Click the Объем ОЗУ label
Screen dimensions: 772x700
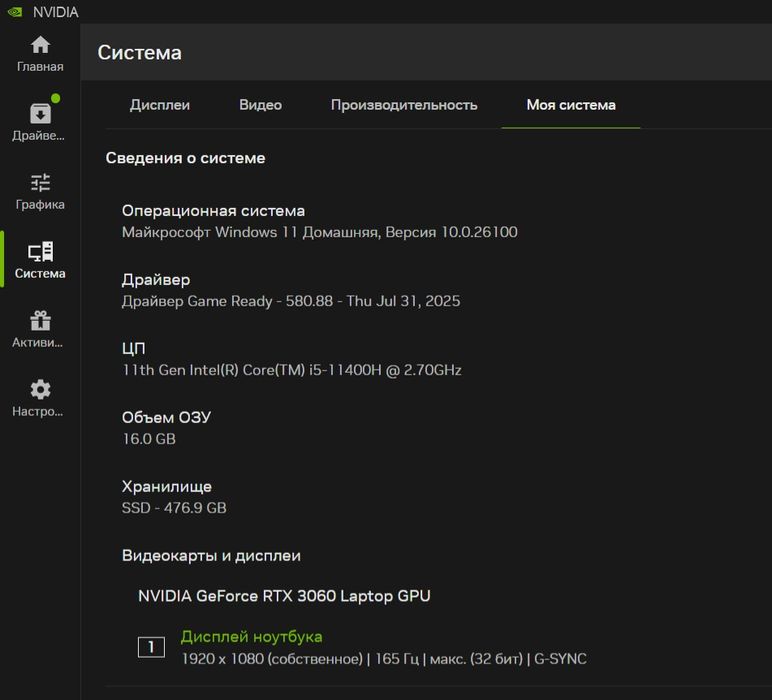pyautogui.click(x=166, y=417)
